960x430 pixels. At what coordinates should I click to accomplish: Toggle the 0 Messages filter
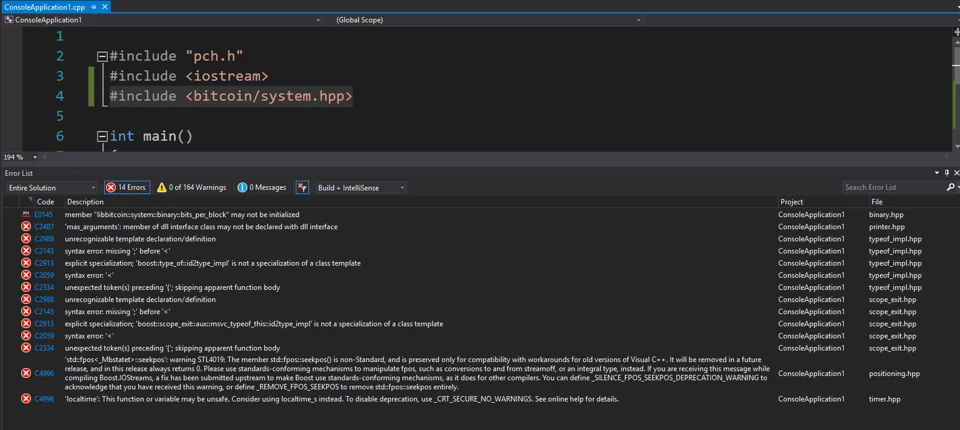[x=261, y=187]
